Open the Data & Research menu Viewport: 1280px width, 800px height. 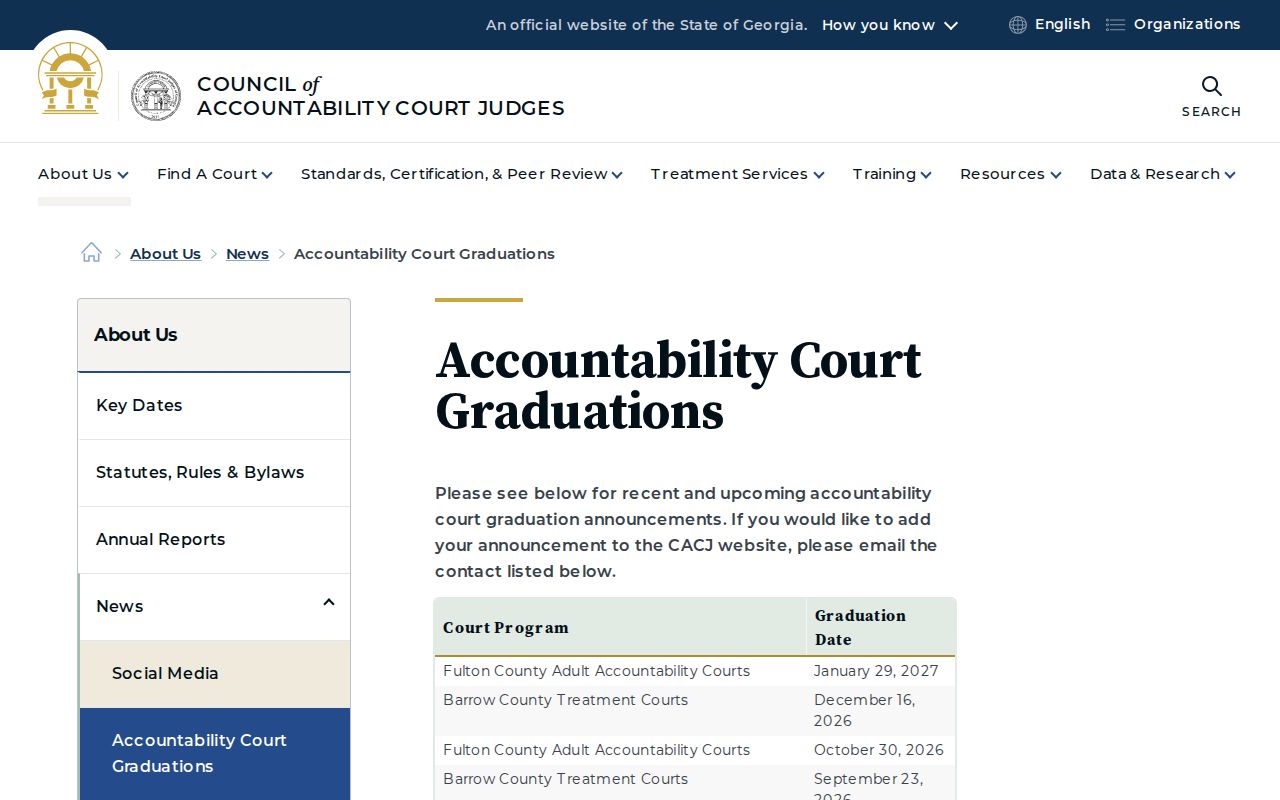tap(1163, 174)
